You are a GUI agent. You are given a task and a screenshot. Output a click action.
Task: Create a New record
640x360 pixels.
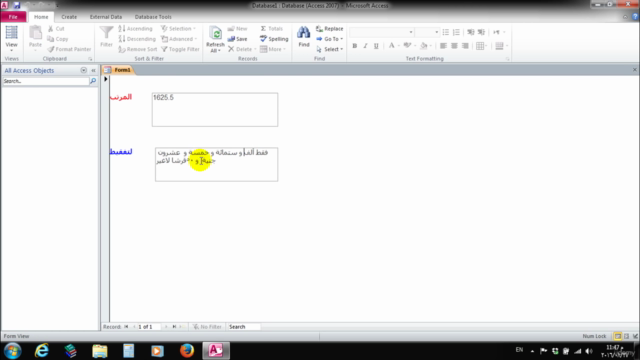238,29
